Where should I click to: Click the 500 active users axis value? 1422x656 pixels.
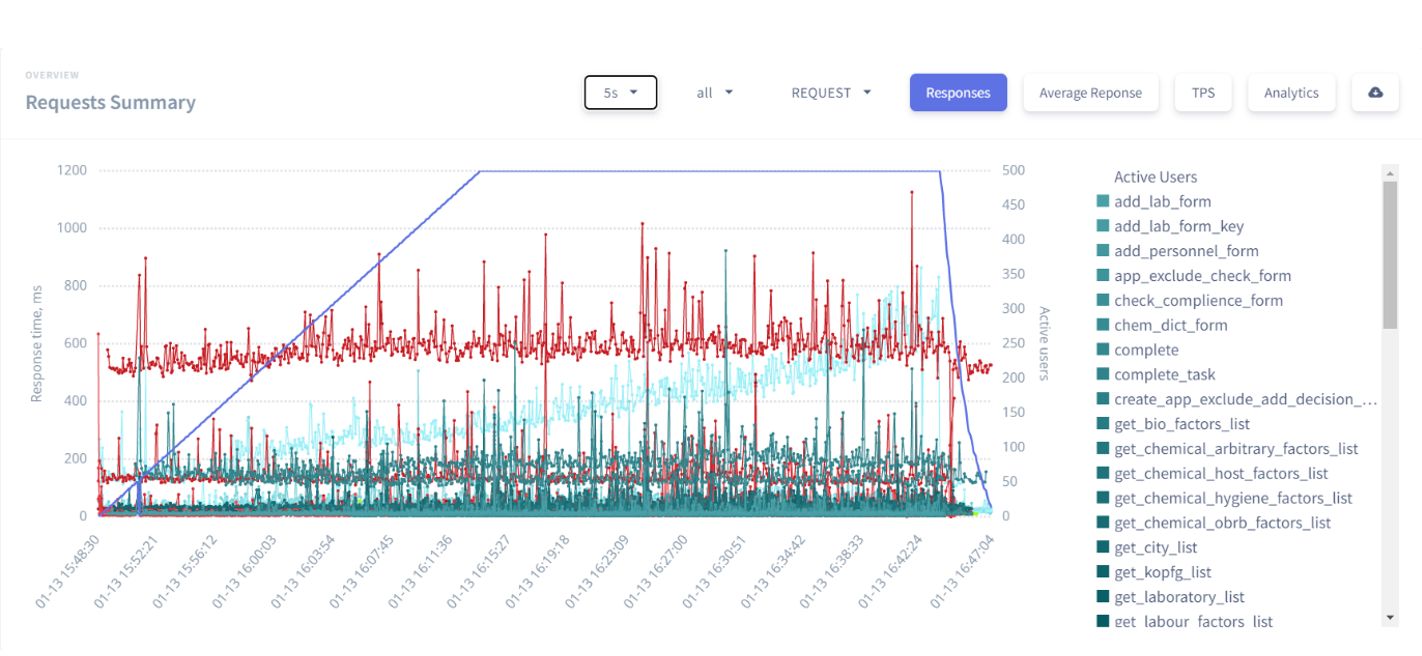pyautogui.click(x=1014, y=170)
